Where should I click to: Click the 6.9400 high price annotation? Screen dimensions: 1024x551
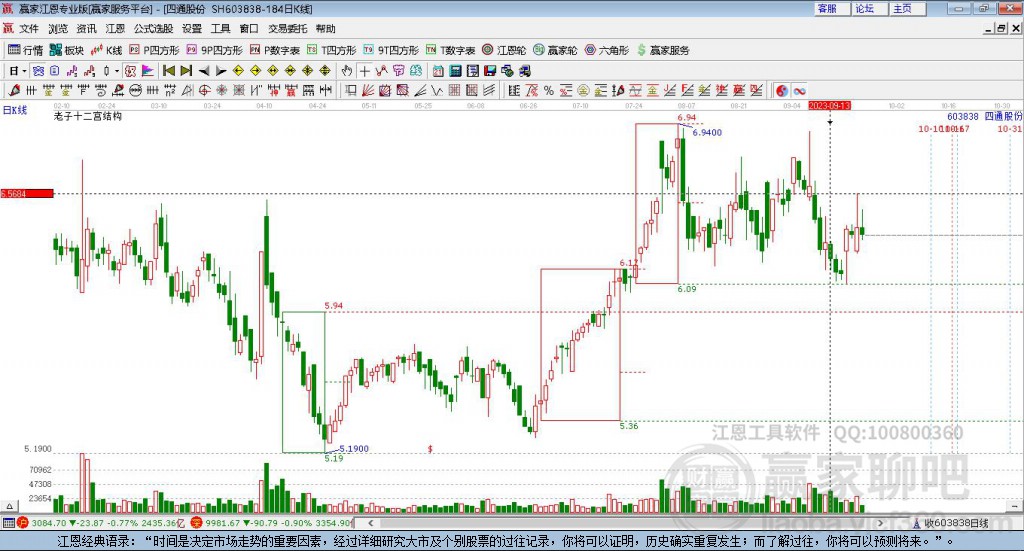pos(707,133)
